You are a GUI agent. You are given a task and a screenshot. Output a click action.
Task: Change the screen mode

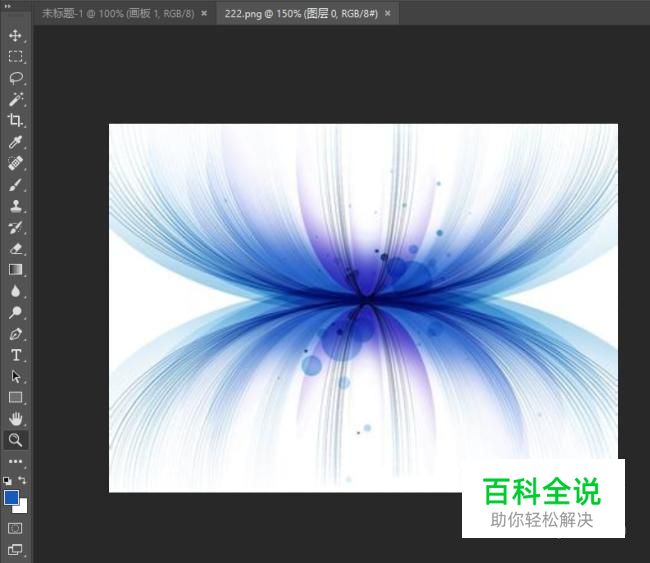[x=15, y=550]
